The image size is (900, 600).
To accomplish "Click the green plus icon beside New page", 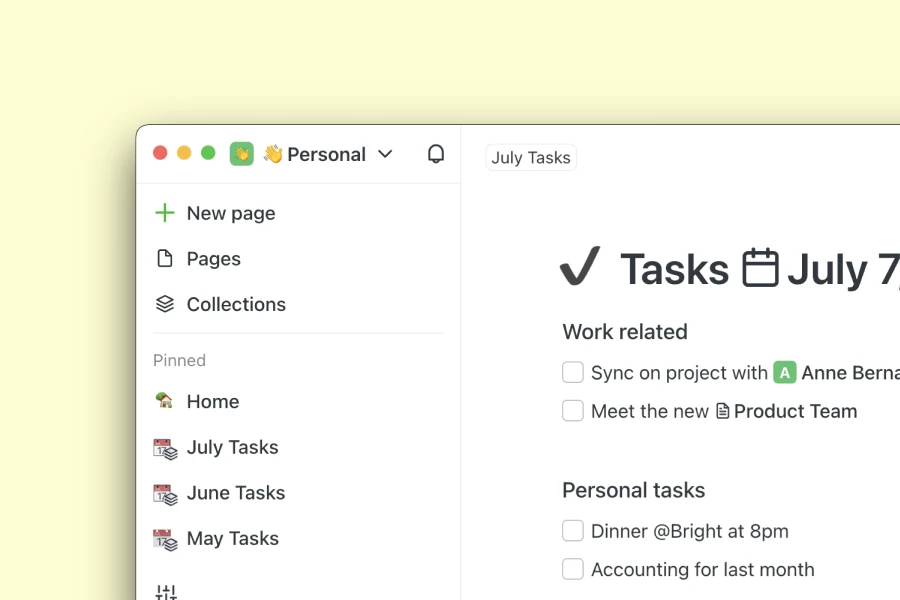I will [164, 212].
